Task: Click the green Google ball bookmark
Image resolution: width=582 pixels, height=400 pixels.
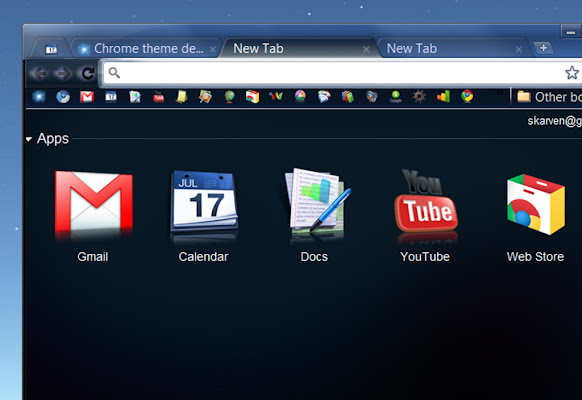Action: tap(396, 97)
